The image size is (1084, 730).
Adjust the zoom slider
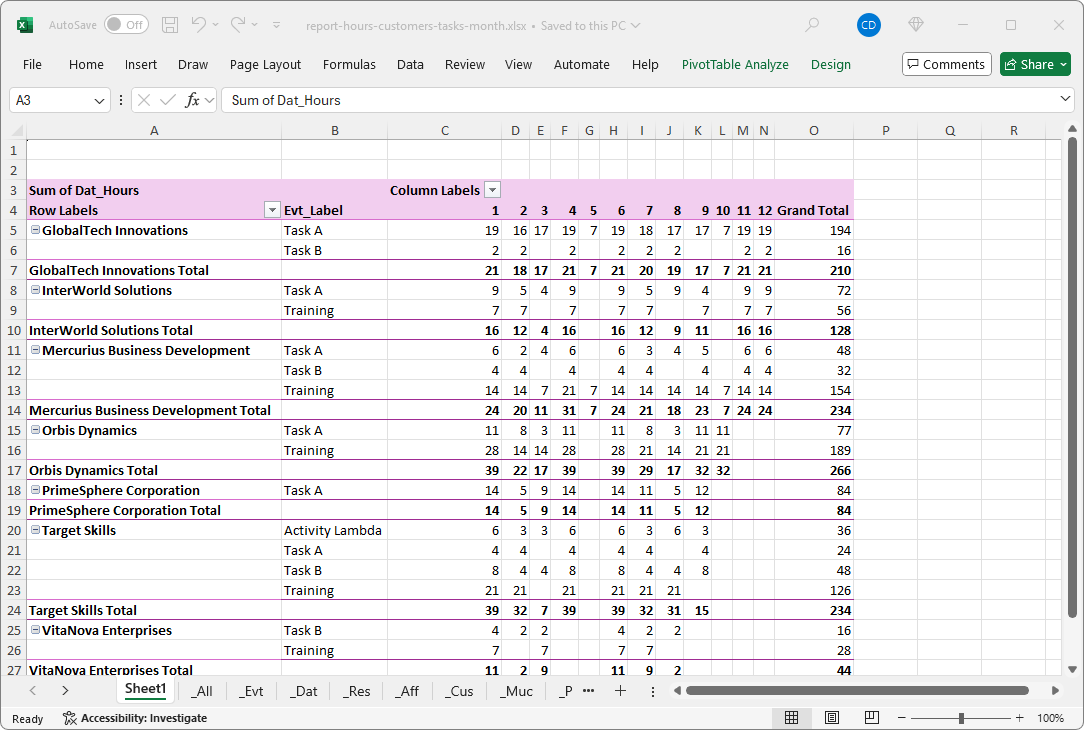click(962, 718)
